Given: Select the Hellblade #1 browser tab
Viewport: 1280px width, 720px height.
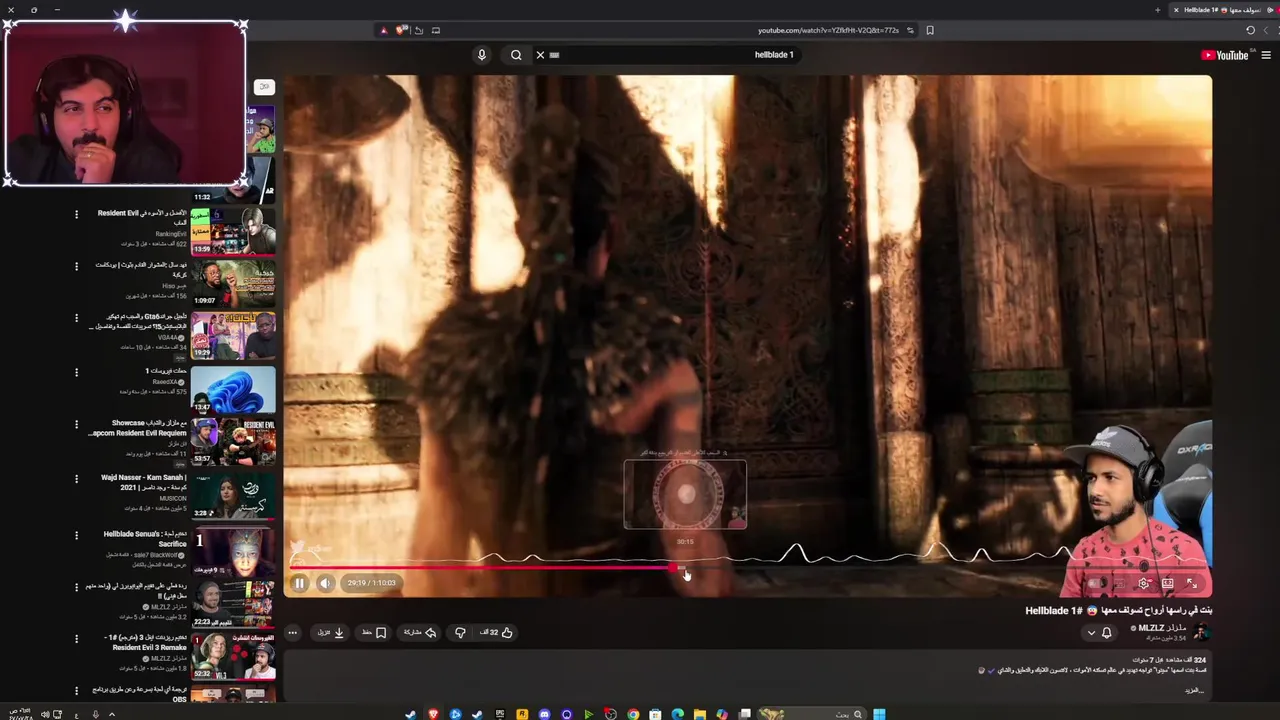Looking at the screenshot, I should [1222, 10].
